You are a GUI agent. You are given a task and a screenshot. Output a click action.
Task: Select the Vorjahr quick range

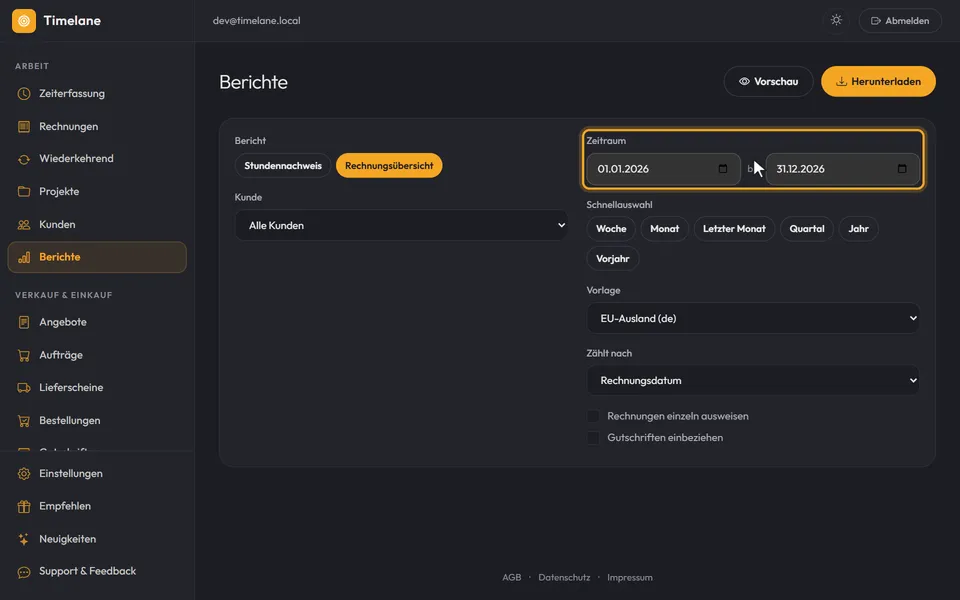(x=613, y=259)
